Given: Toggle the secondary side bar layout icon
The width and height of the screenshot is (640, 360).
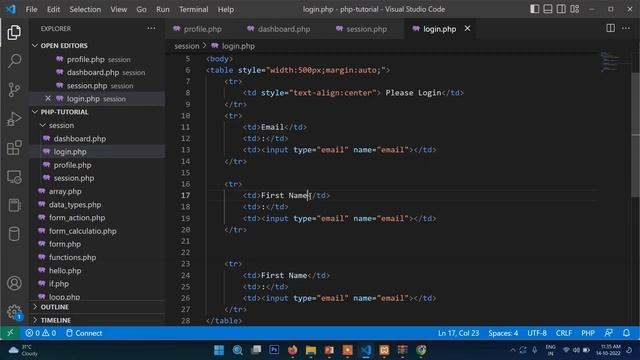Looking at the screenshot, I should pos(561,9).
